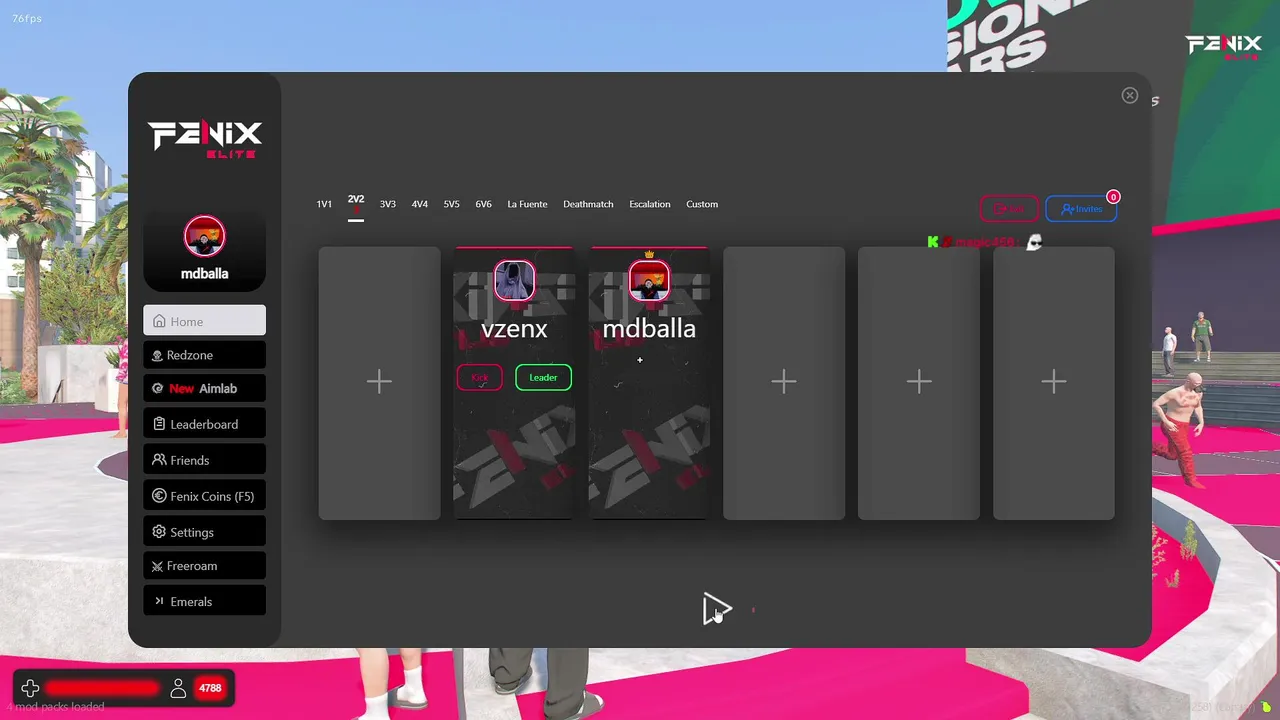Switch to the 5V5 tab
The image size is (1280, 720).
click(x=452, y=204)
